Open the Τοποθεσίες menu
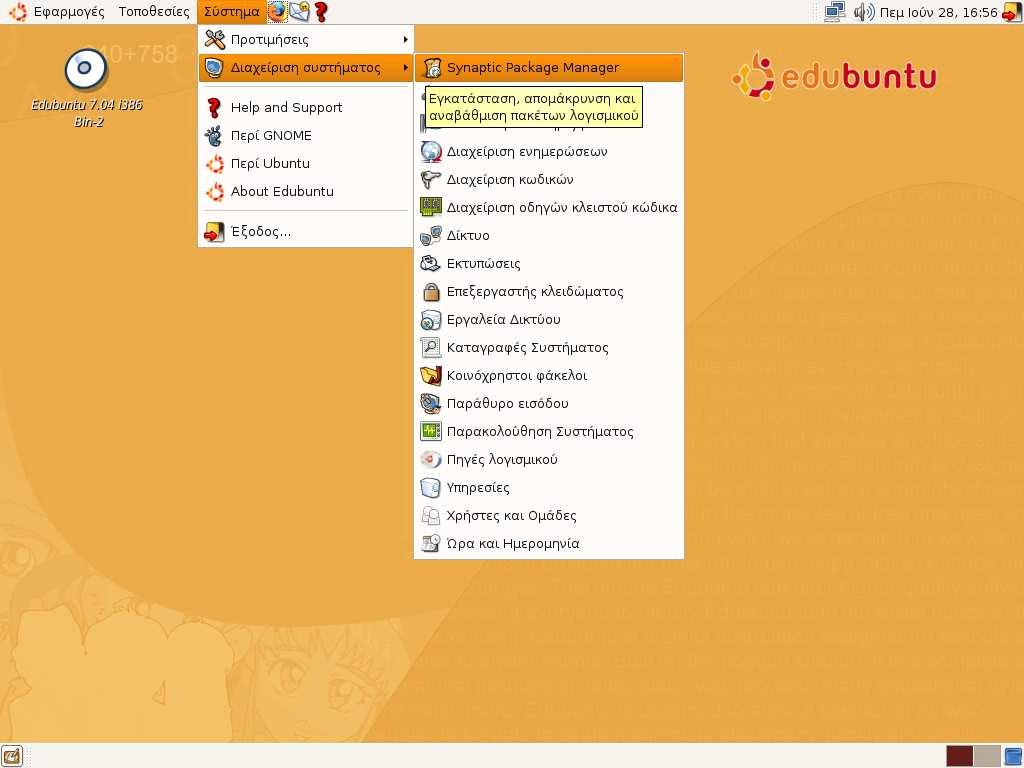 coord(154,12)
